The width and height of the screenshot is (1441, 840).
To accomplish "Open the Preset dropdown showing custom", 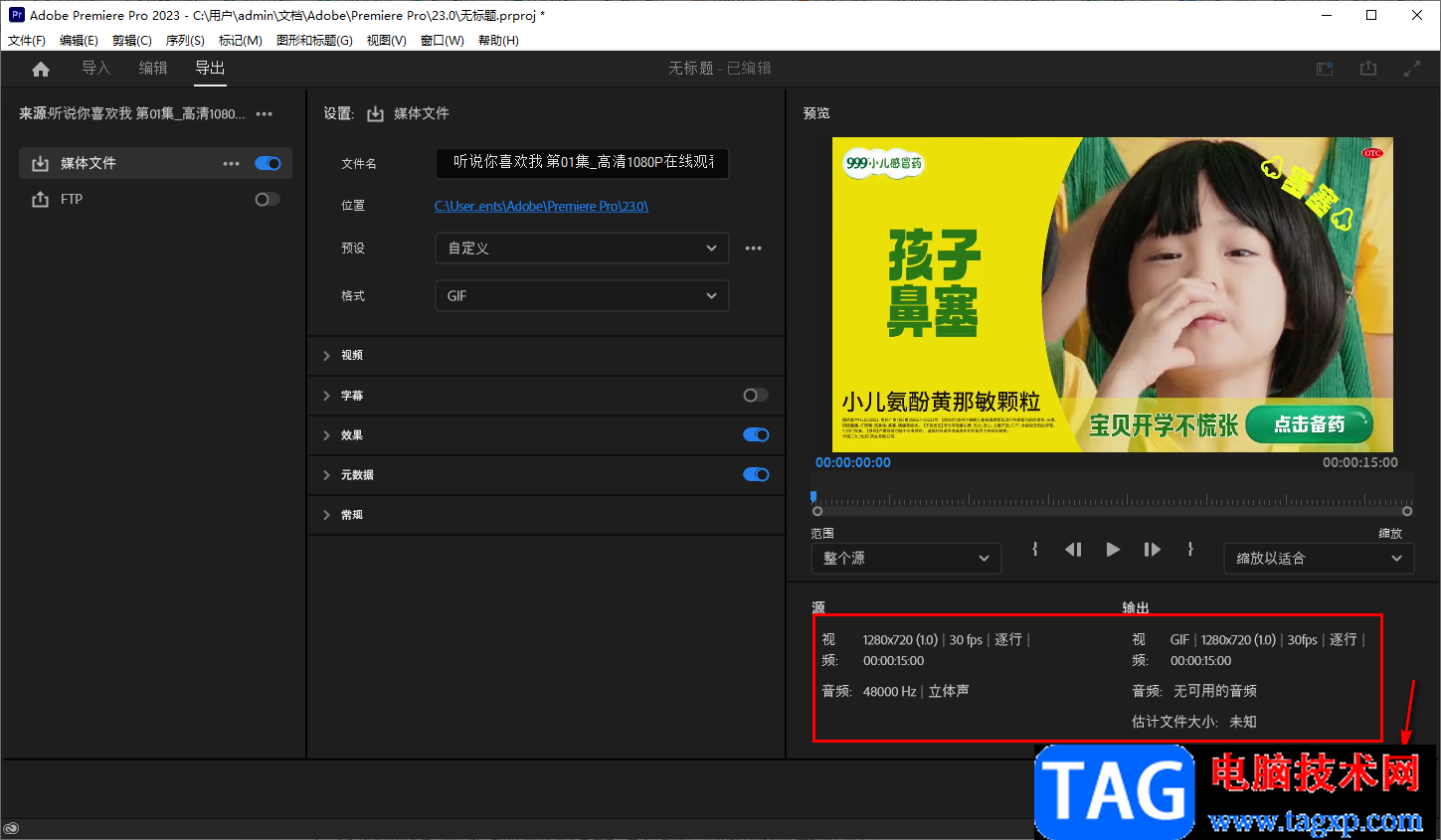I will 582,249.
